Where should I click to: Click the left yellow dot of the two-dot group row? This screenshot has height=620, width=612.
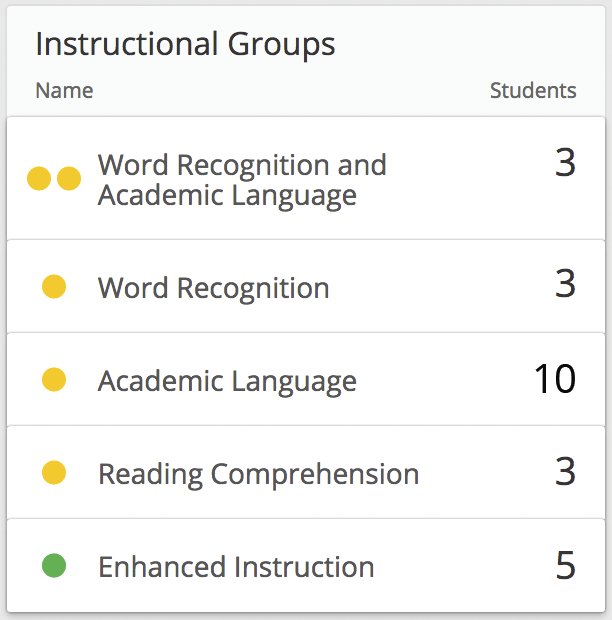[x=39, y=179]
